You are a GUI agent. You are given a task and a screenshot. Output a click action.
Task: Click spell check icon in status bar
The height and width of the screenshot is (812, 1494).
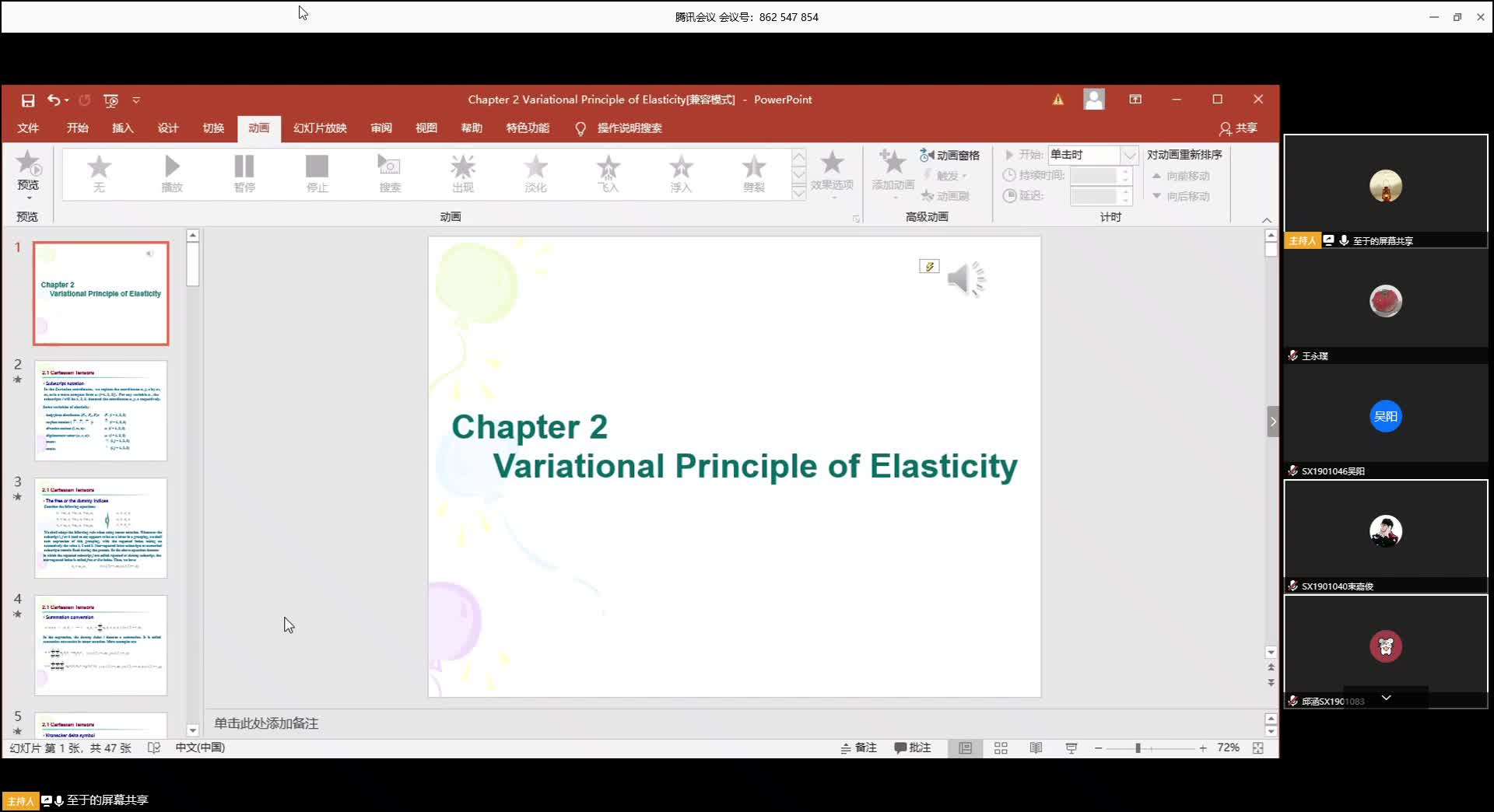tap(154, 748)
